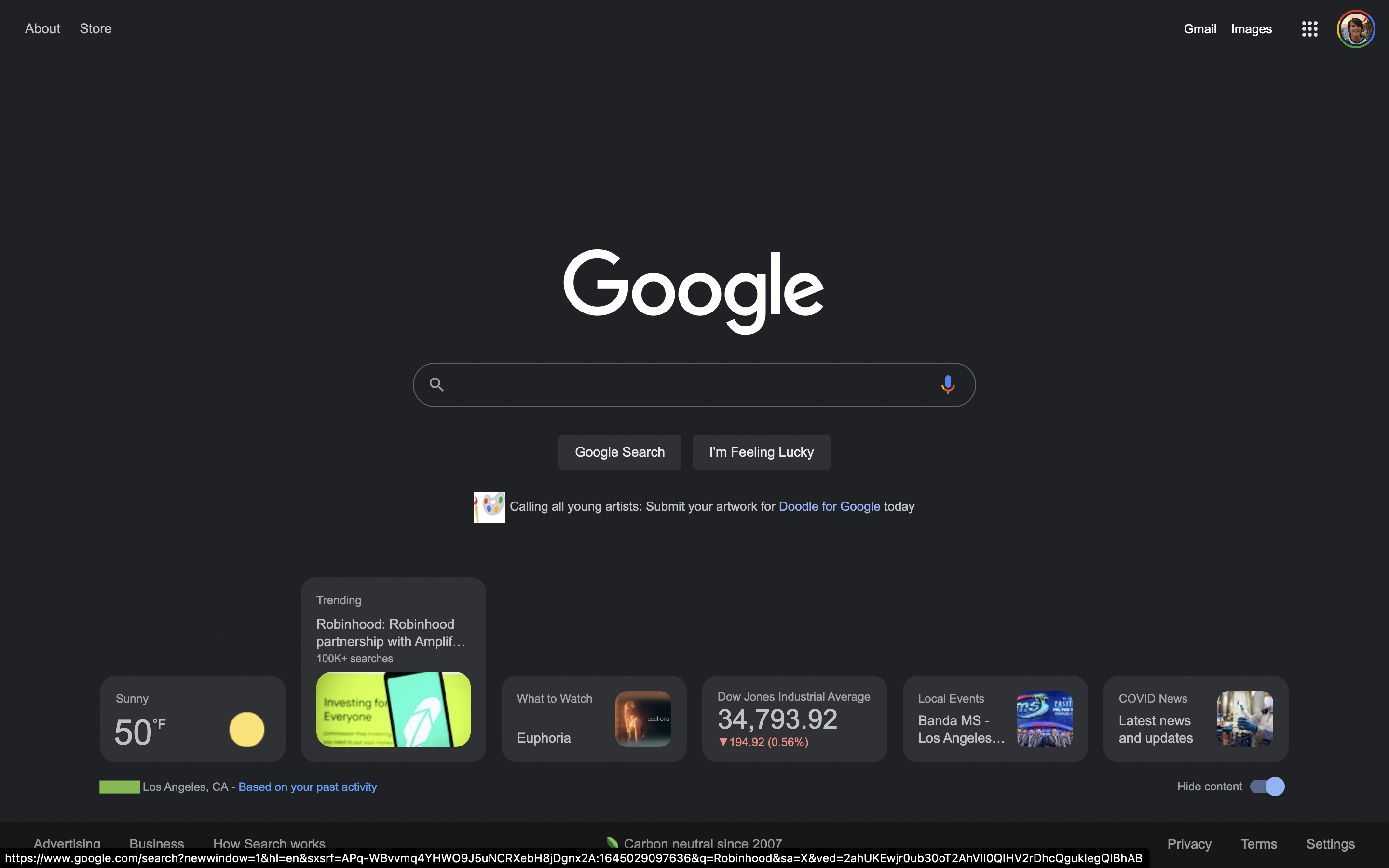Screen dimensions: 1389x868
Task: Expand the Dow Jones stock details
Action: (794, 719)
